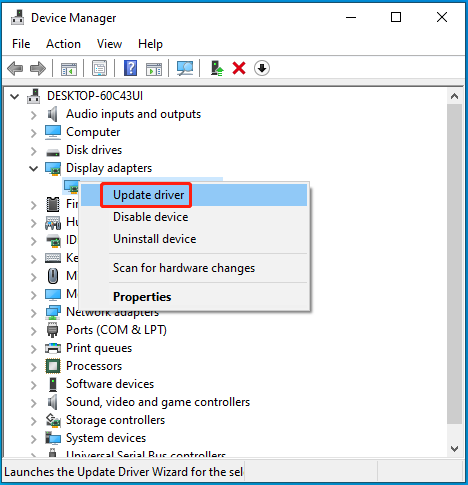This screenshot has height=485, width=468.
Task: Click the blue Help question mark icon
Action: pos(130,68)
